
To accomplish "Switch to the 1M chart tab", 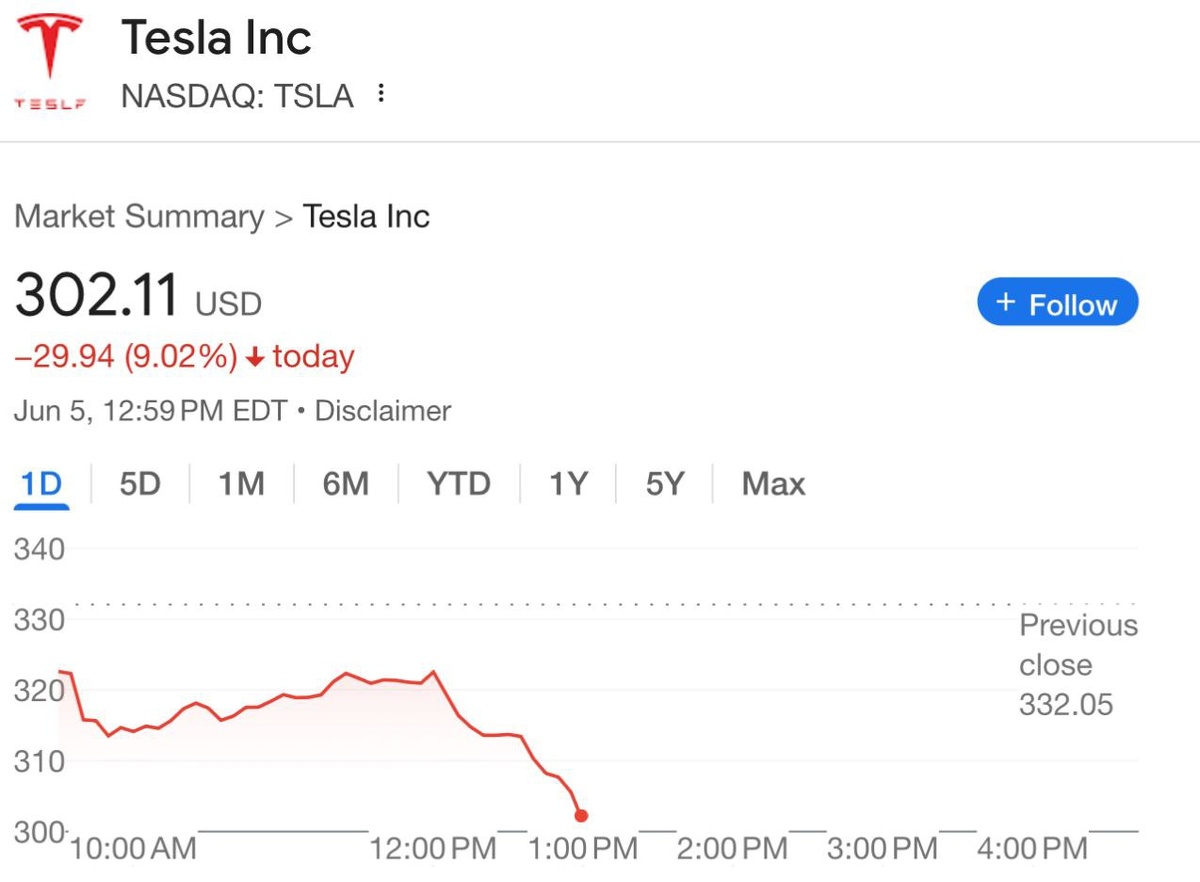I will click(x=241, y=484).
